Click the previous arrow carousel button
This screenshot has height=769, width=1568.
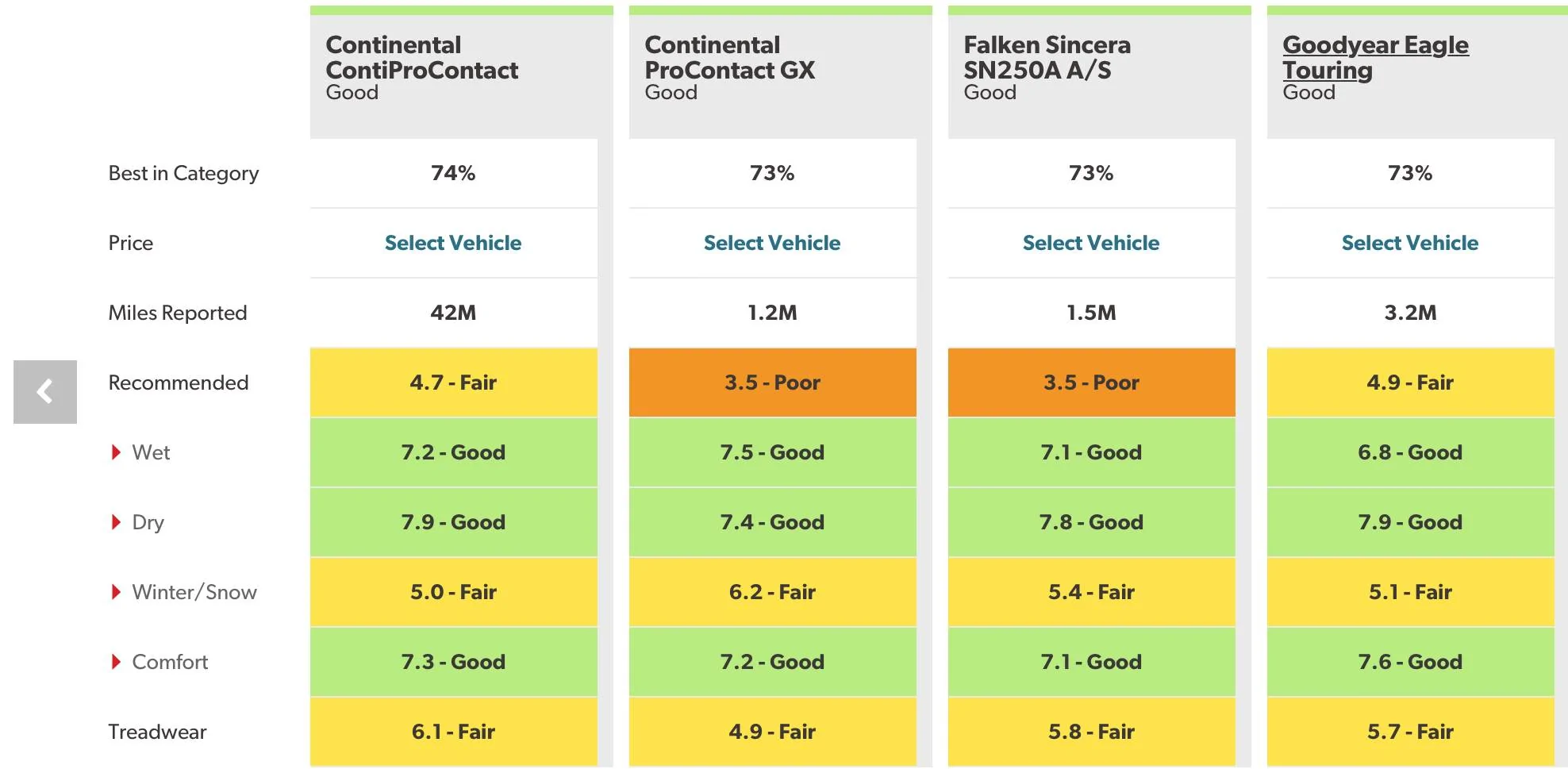point(45,391)
